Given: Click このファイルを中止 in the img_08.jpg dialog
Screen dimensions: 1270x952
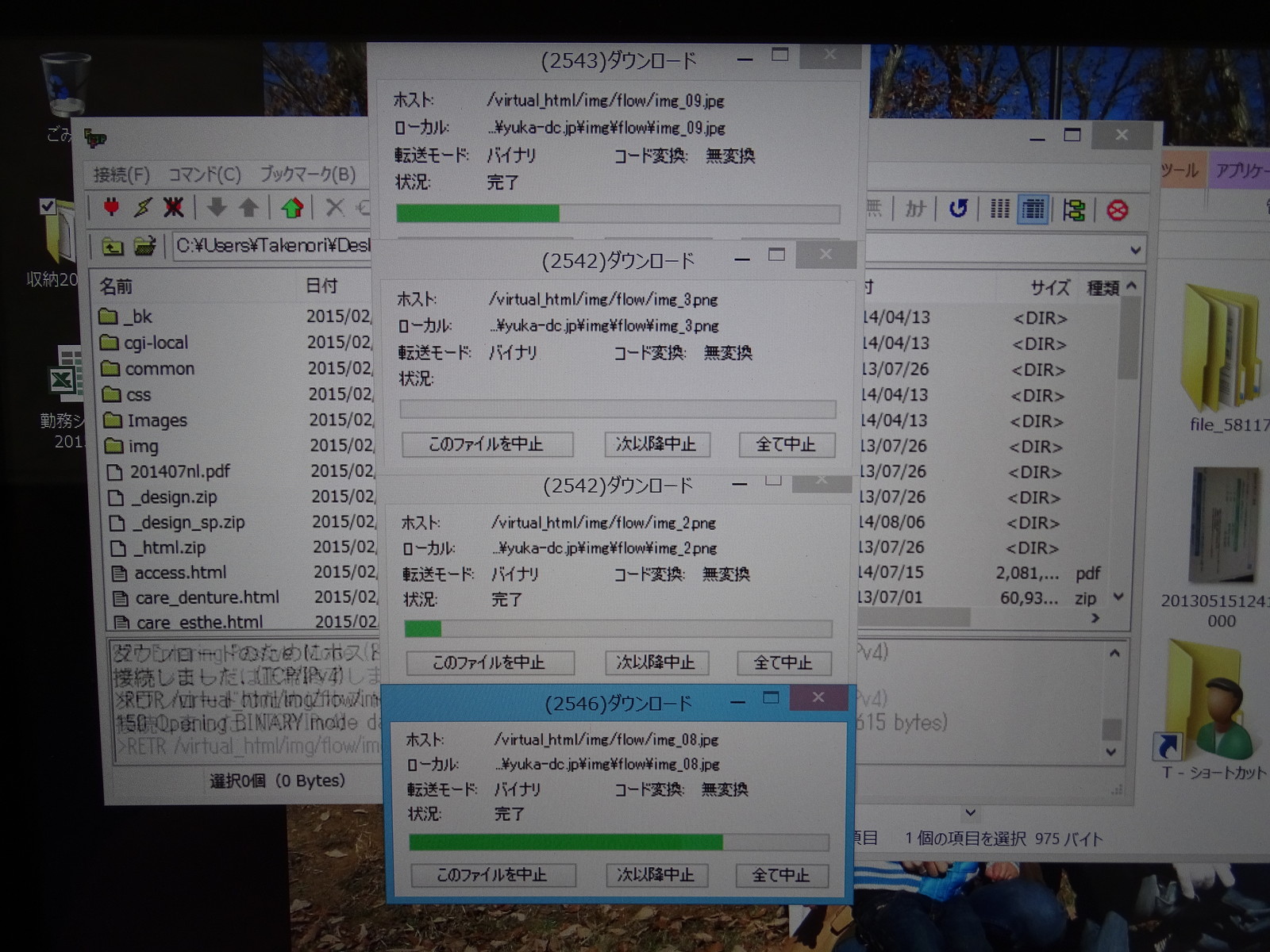Looking at the screenshot, I should coord(492,875).
